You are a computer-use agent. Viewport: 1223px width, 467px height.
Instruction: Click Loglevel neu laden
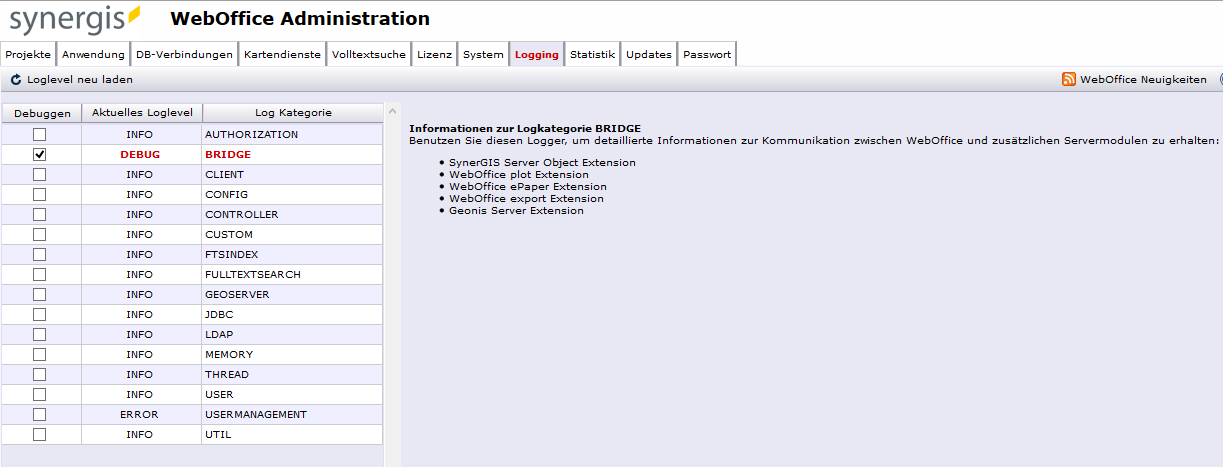tap(80, 79)
